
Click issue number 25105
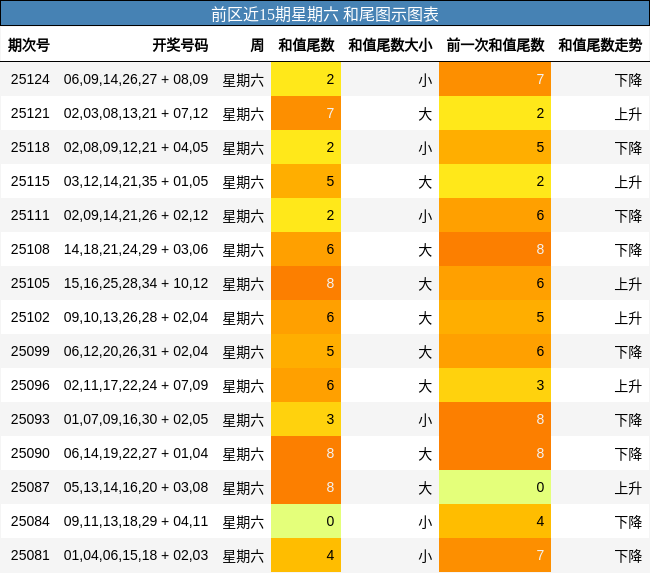[x=30, y=283]
